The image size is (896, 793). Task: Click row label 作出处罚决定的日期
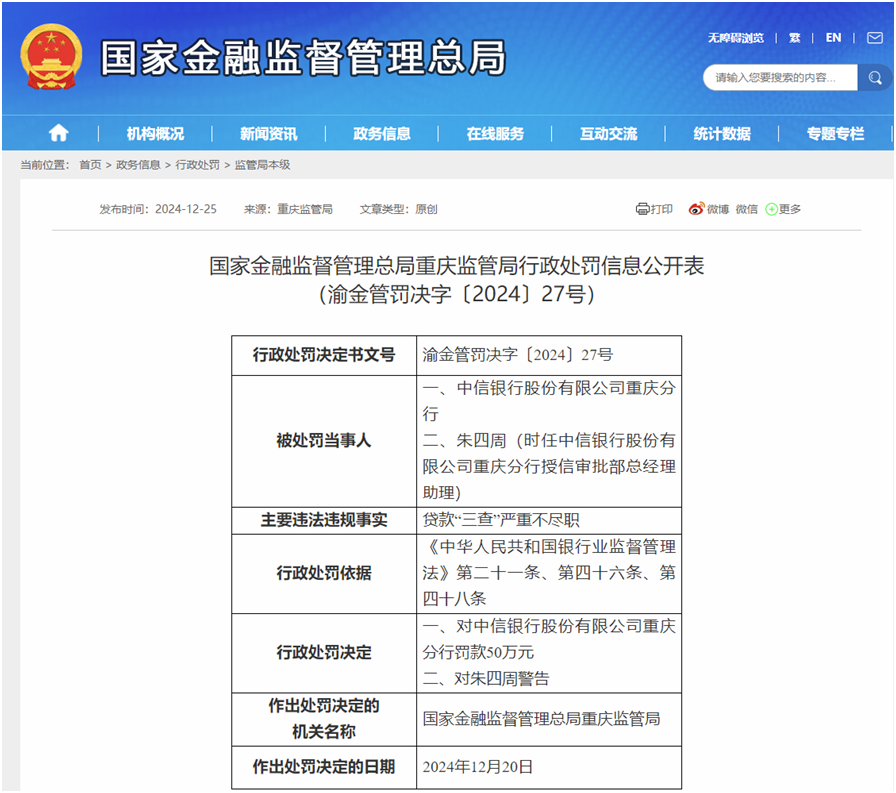tap(323, 767)
